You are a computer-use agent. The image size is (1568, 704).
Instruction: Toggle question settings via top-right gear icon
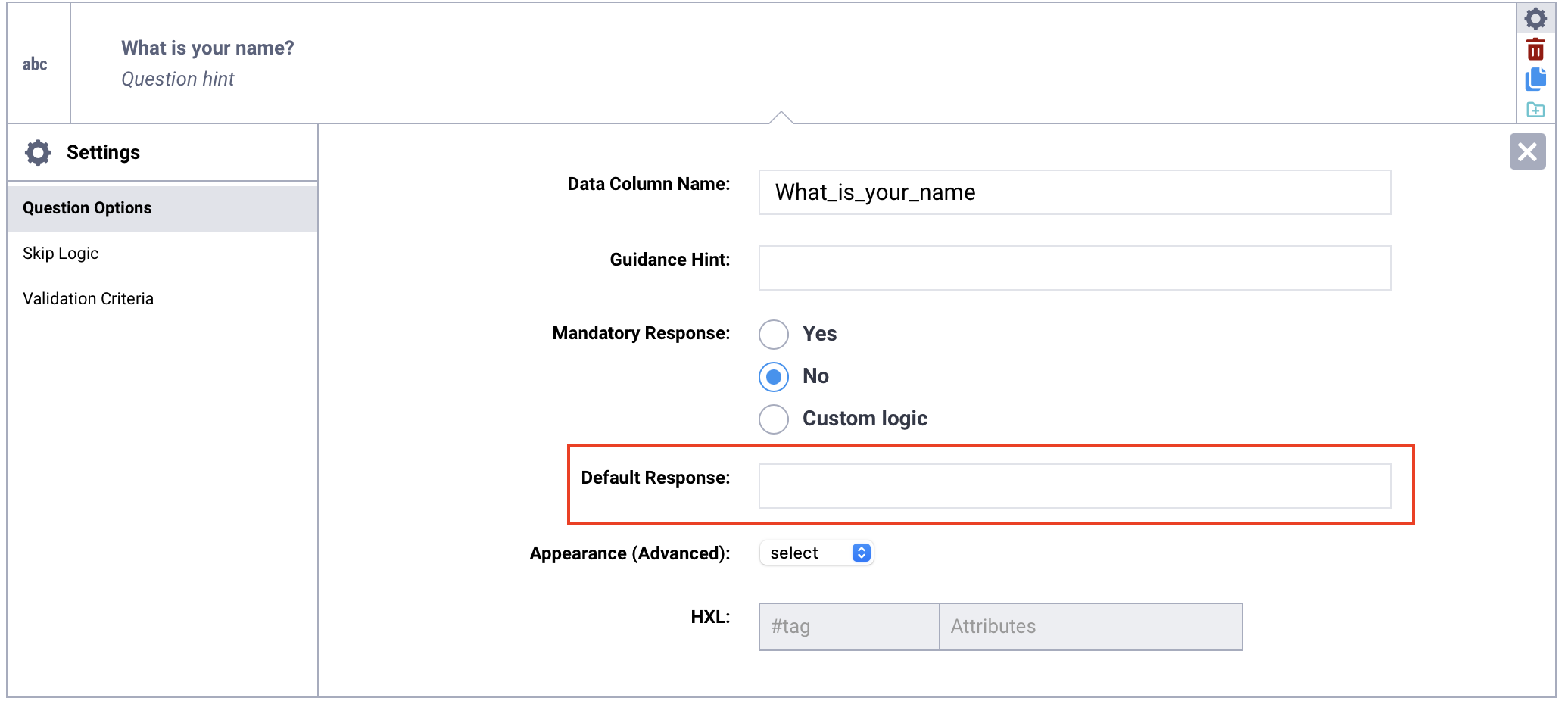pos(1535,18)
